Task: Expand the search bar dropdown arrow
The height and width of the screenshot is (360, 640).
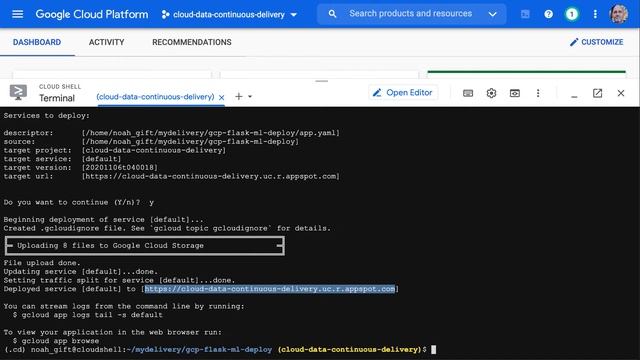Action: click(x=493, y=14)
